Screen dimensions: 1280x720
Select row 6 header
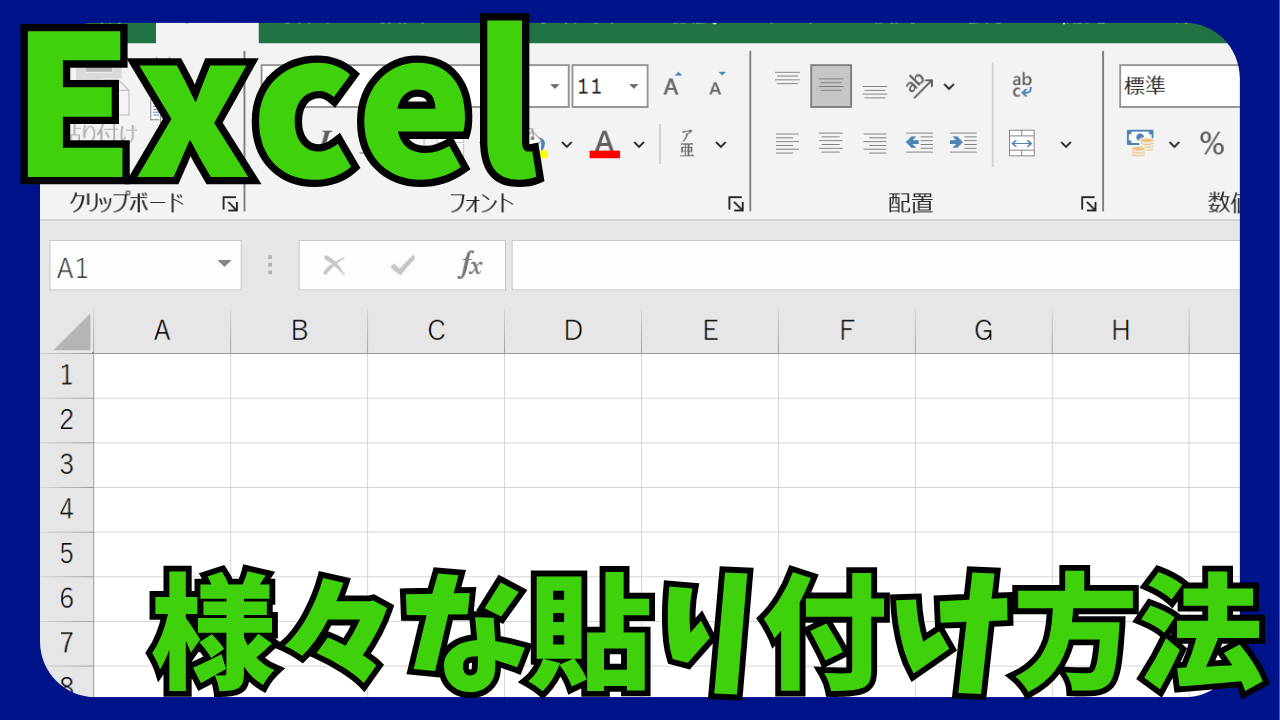[x=67, y=599]
